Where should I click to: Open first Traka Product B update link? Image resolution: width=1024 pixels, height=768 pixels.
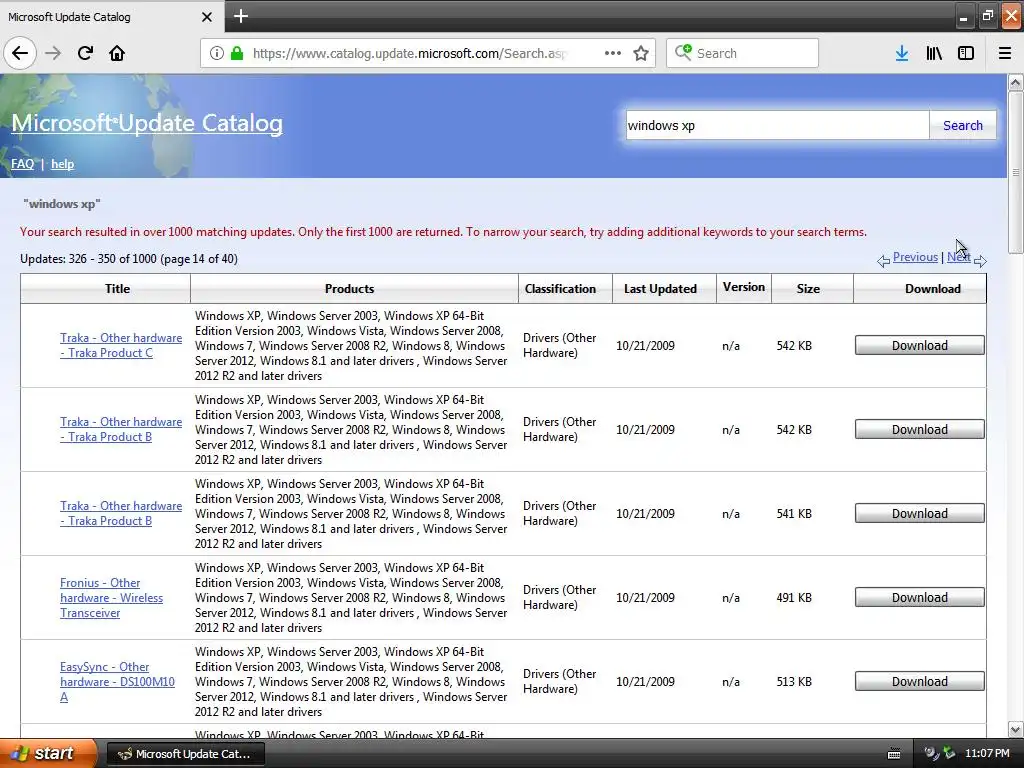[x=121, y=430]
